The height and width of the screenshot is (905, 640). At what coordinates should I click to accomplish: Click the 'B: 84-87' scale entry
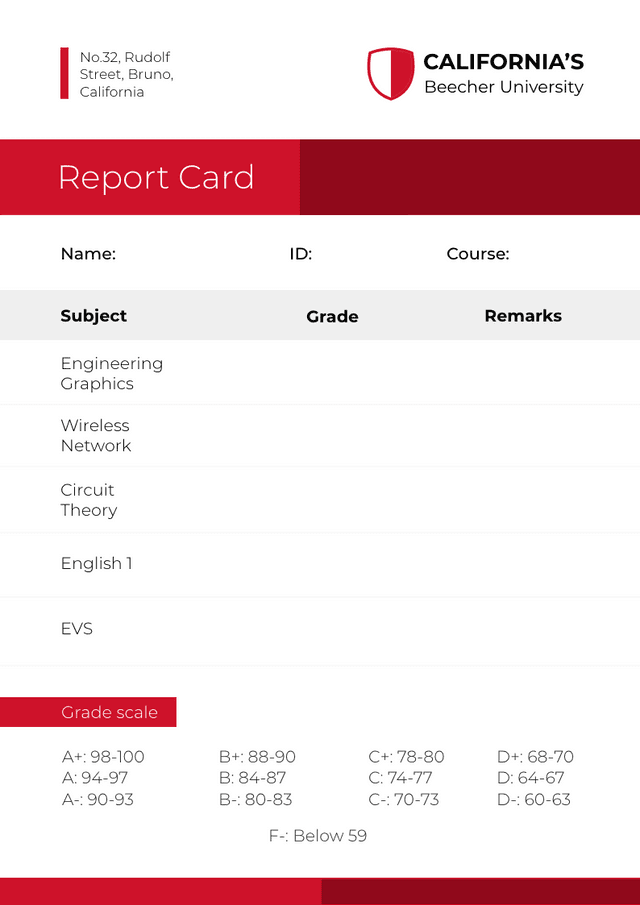(252, 778)
